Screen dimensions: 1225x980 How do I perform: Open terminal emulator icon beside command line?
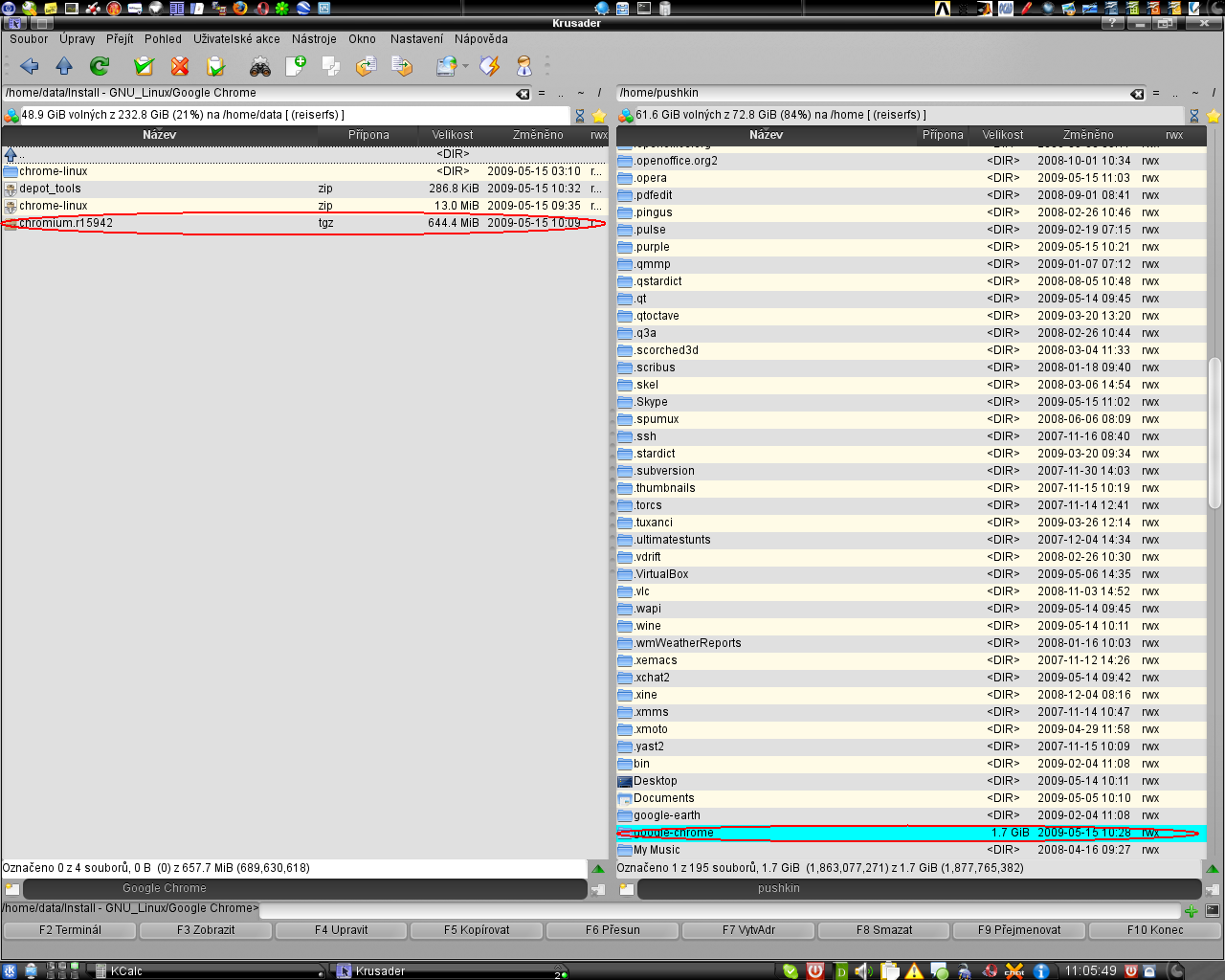click(x=1213, y=910)
